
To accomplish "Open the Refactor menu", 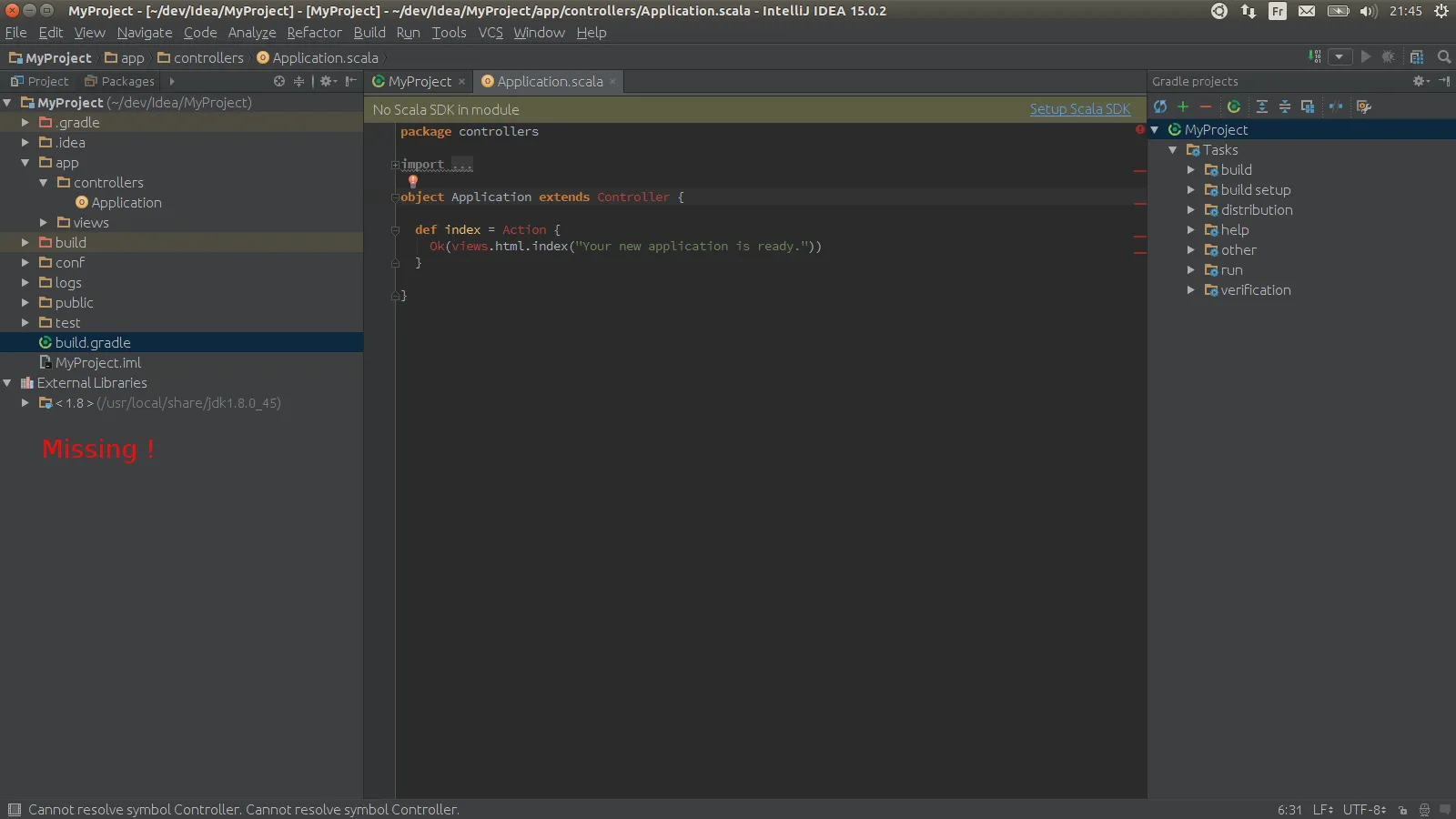I will 314,33.
